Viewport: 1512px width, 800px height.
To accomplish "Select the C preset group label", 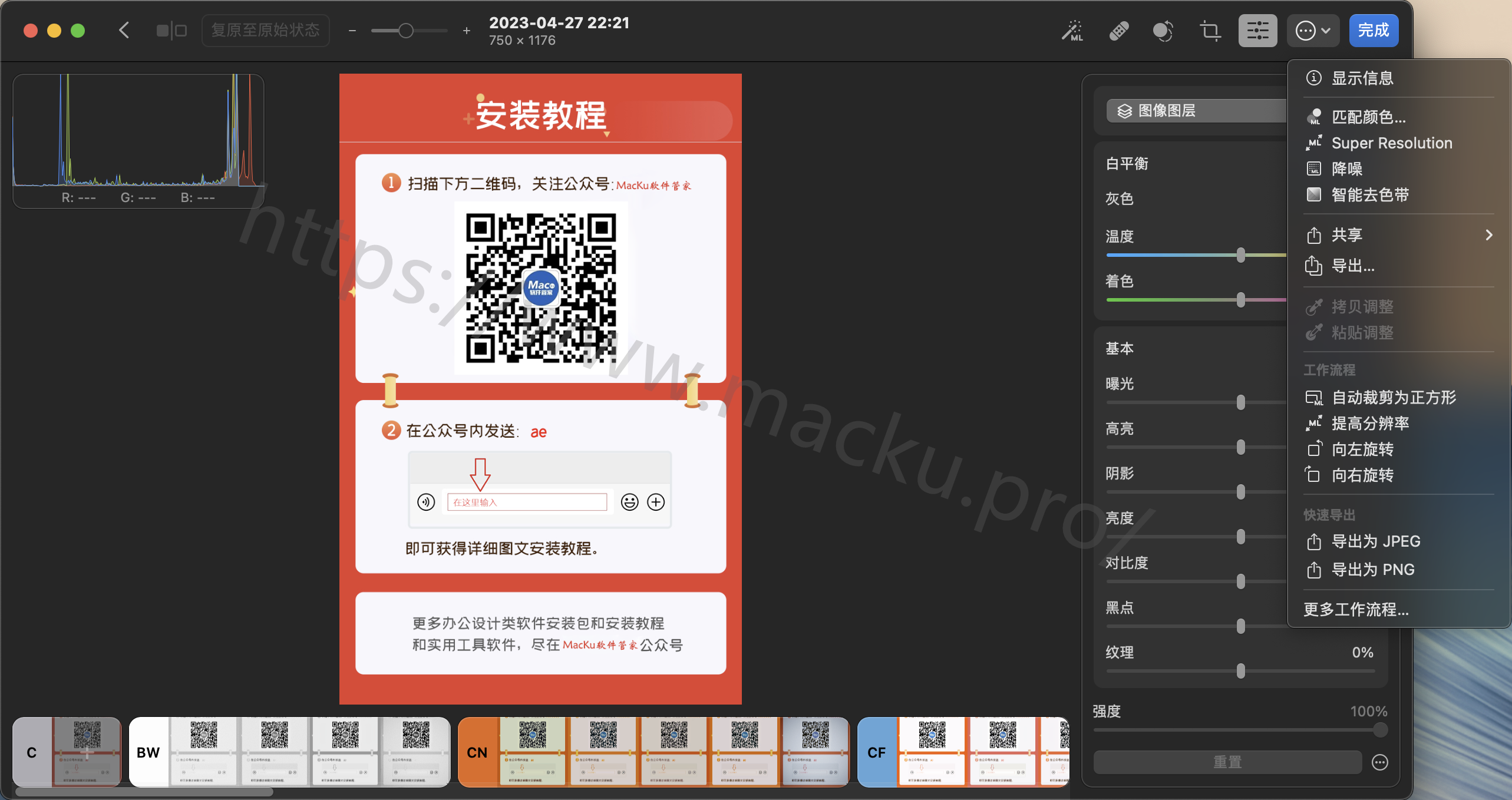I will coord(32,752).
